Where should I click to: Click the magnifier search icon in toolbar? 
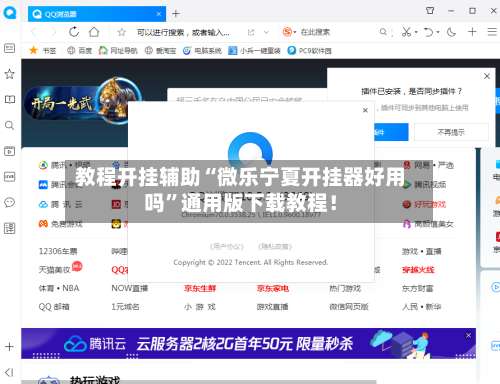point(383,32)
